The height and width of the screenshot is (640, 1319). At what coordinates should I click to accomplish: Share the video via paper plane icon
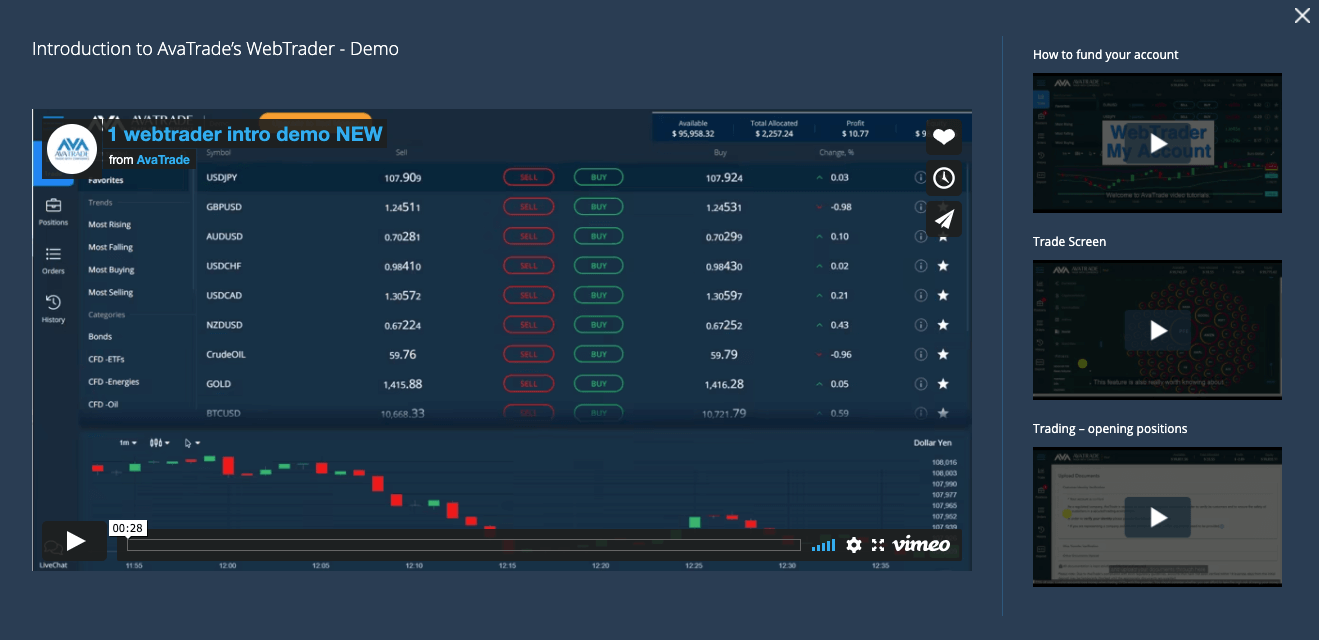(x=944, y=219)
